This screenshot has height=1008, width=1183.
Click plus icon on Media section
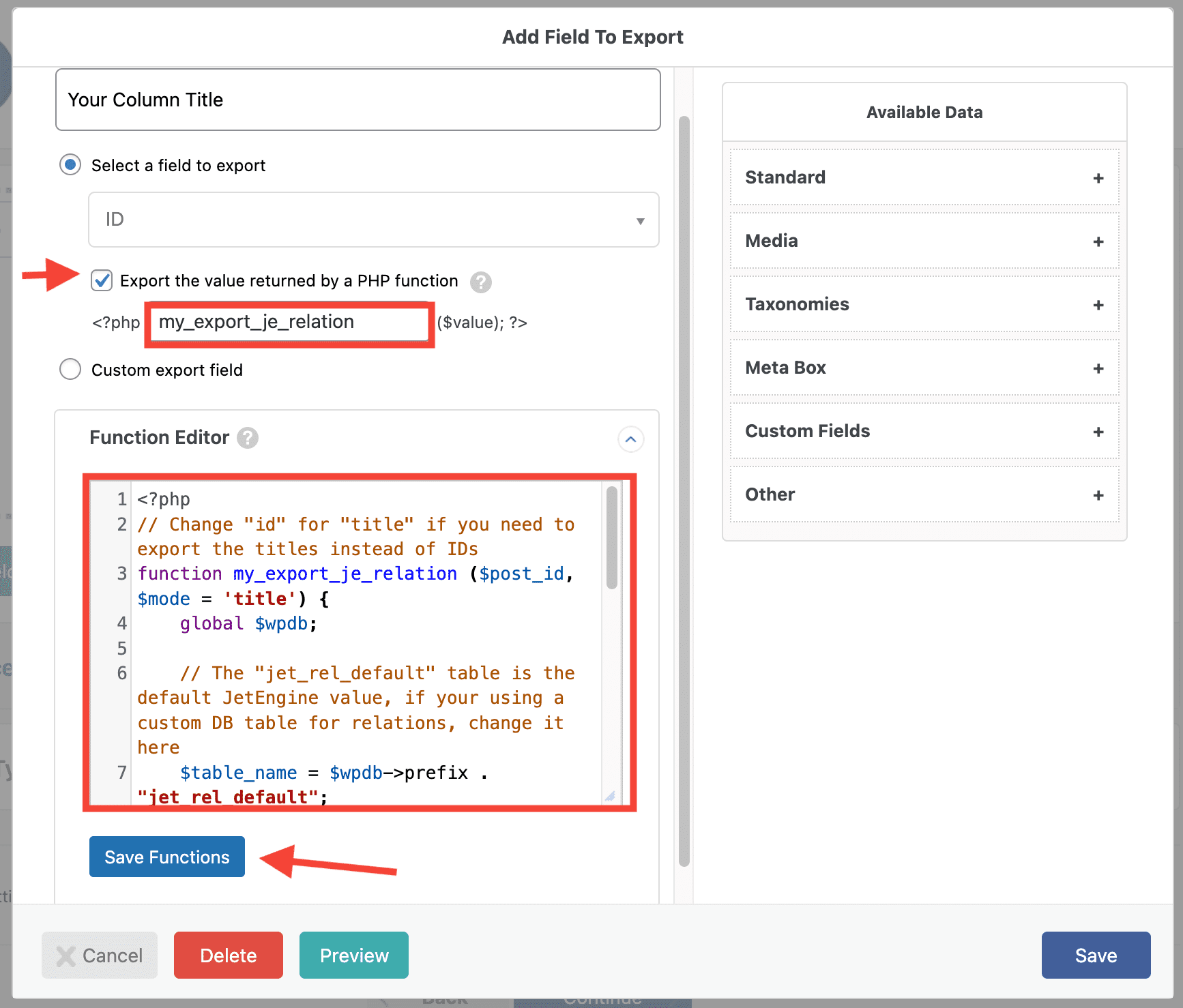tap(1098, 241)
